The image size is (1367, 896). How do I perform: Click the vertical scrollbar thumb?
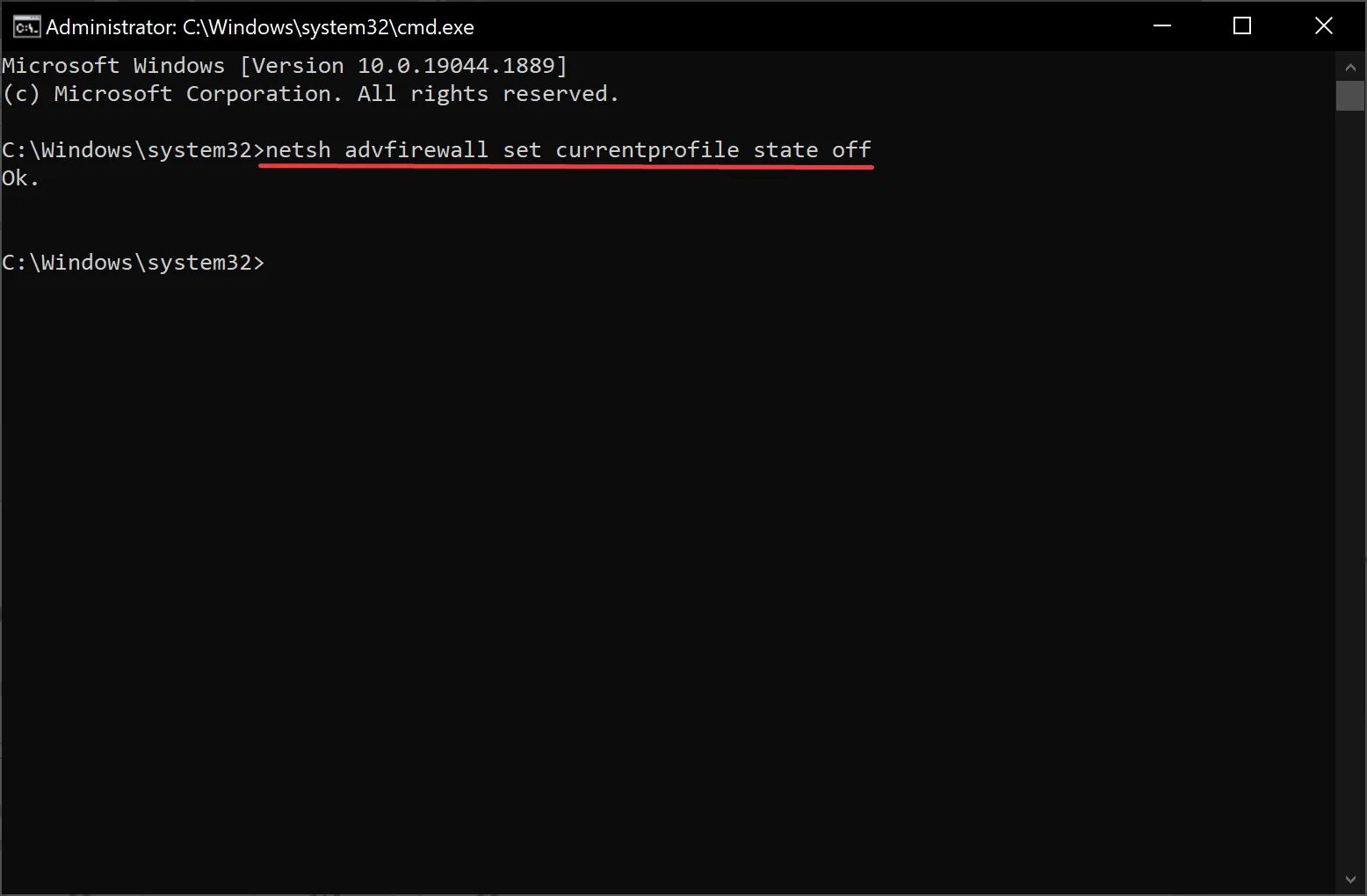click(1350, 96)
